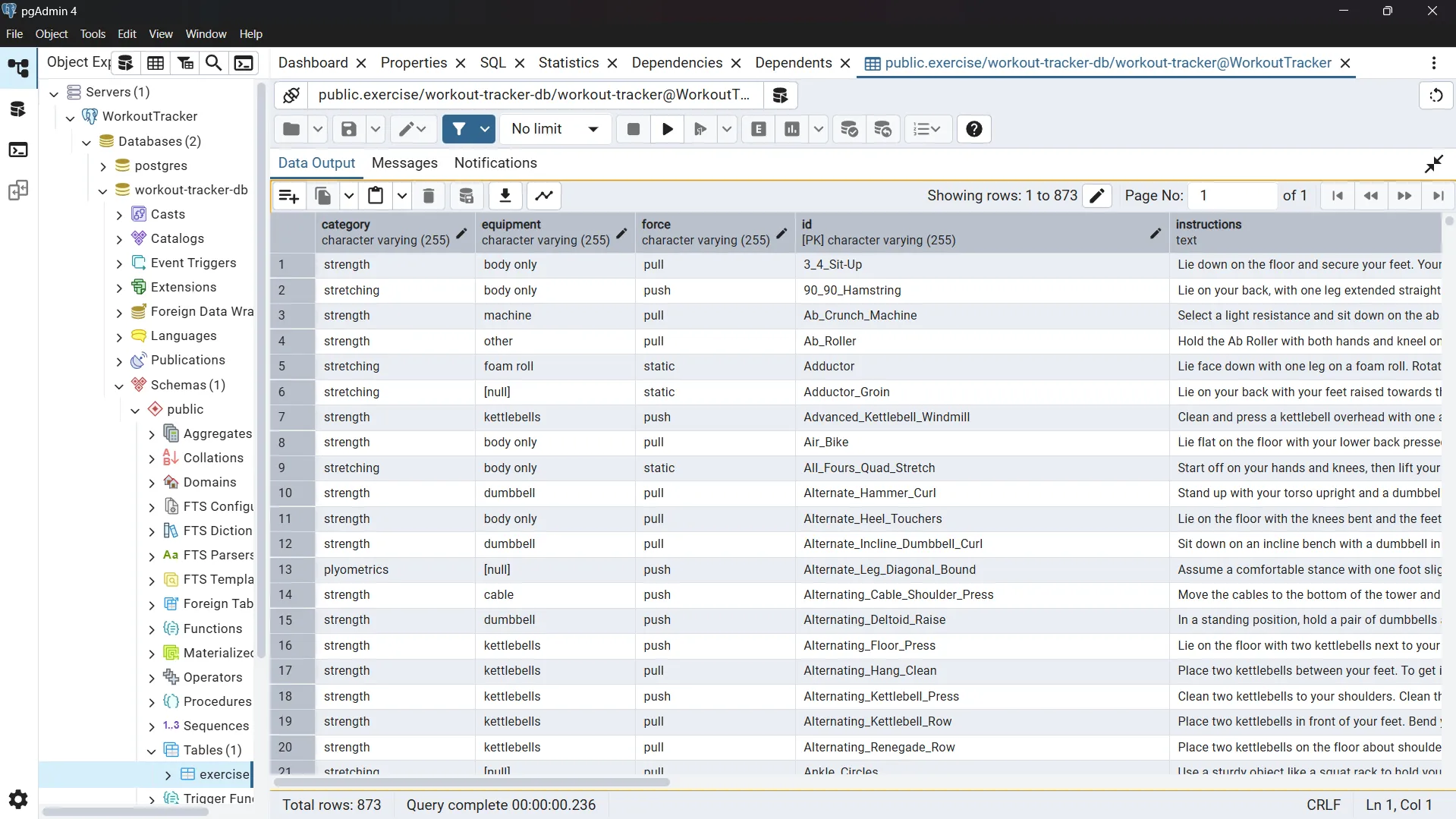Open the copy options dropdown arrow
Viewport: 1456px width, 819px height.
coord(349,196)
